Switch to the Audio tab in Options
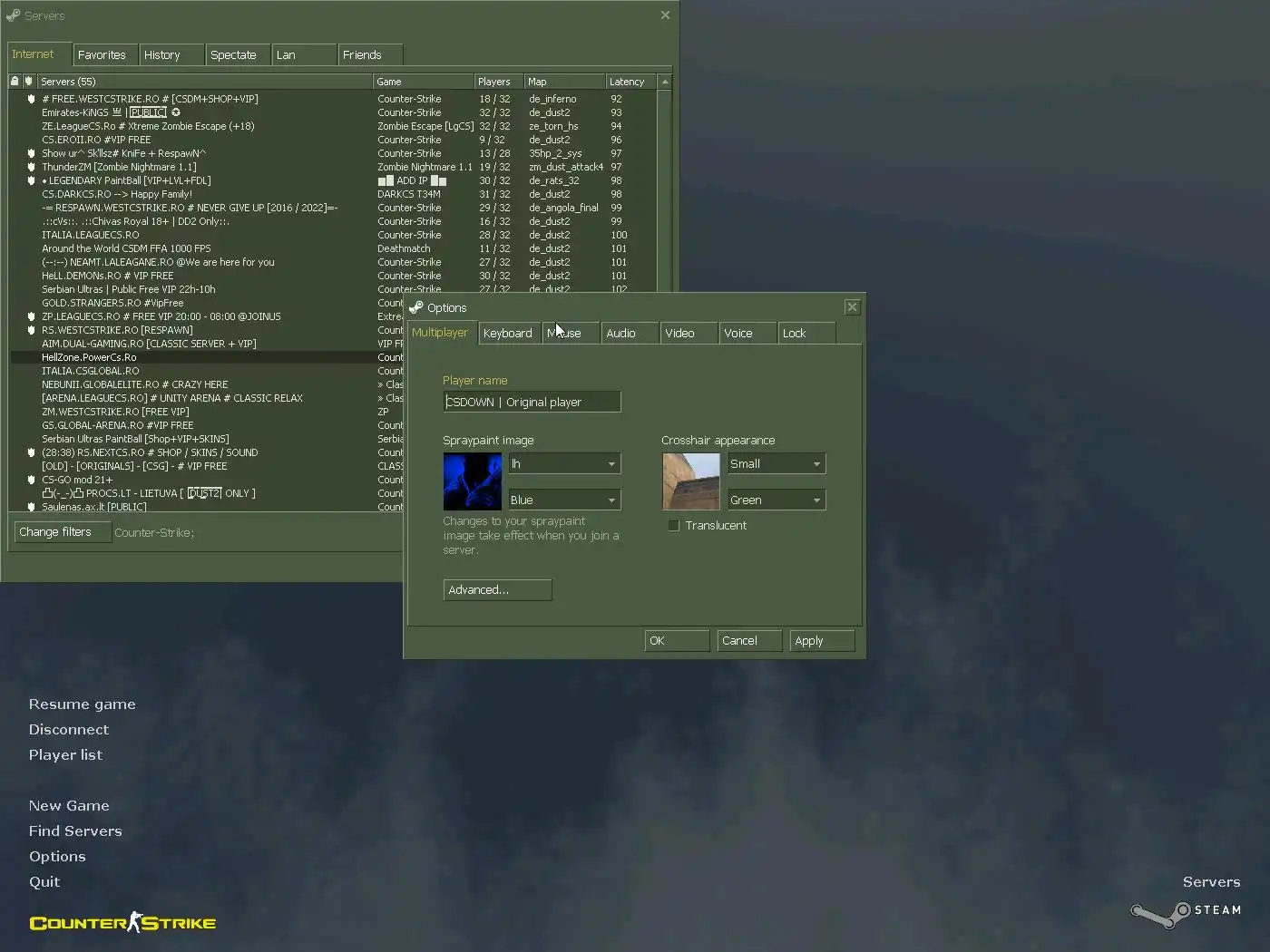Viewport: 1270px width, 952px height. (x=630, y=333)
